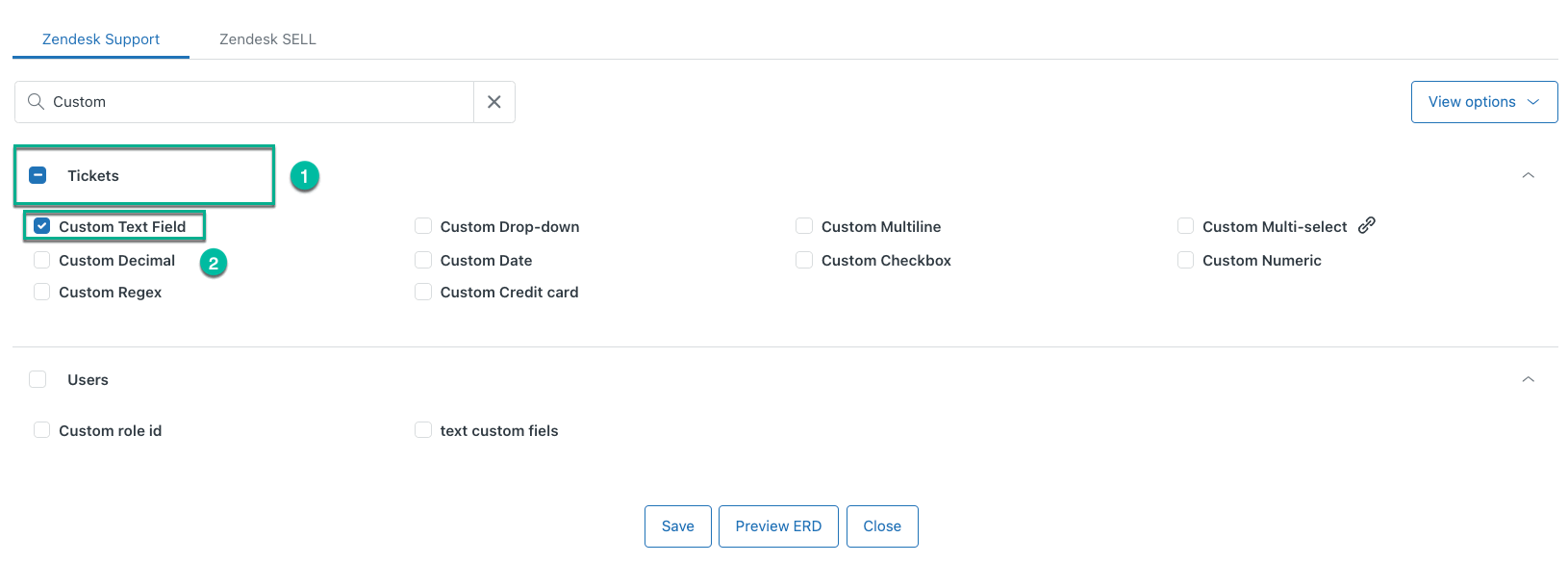Viewport: 1568px width, 563px height.
Task: Select the Zendesk Support tab
Action: point(101,39)
